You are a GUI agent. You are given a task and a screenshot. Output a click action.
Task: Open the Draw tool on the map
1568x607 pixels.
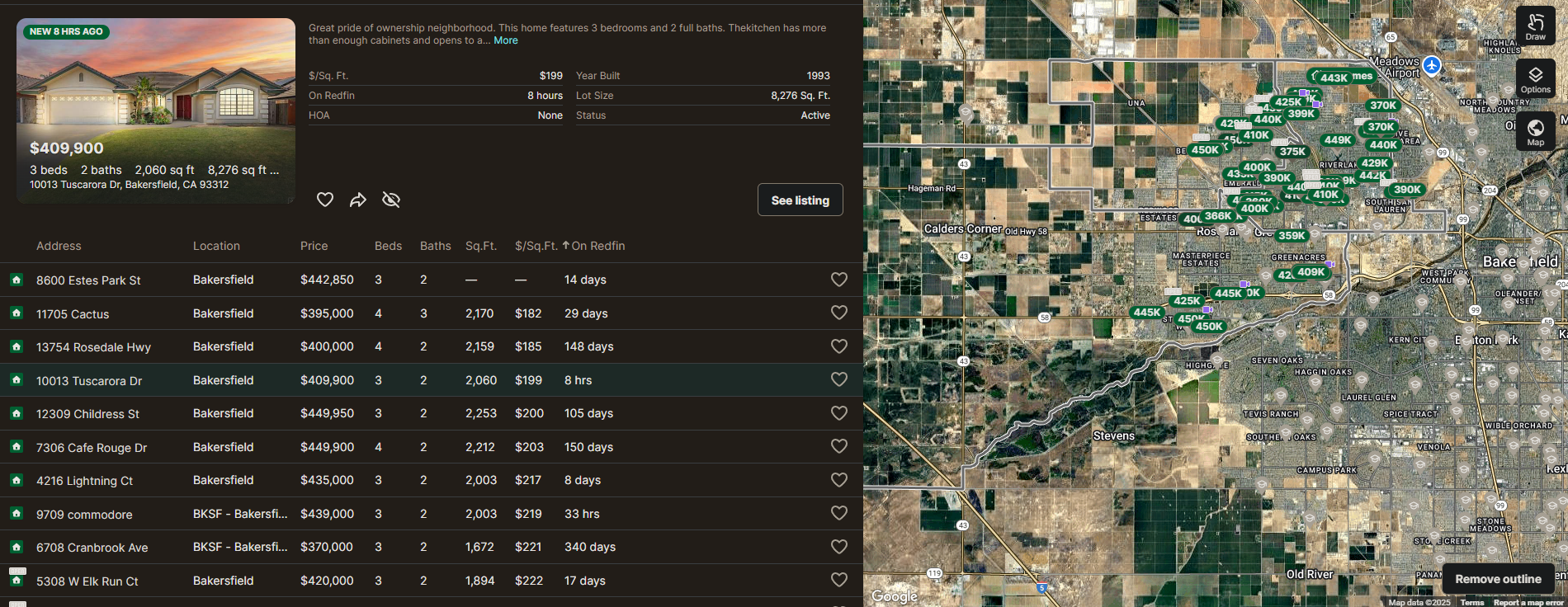tap(1536, 25)
